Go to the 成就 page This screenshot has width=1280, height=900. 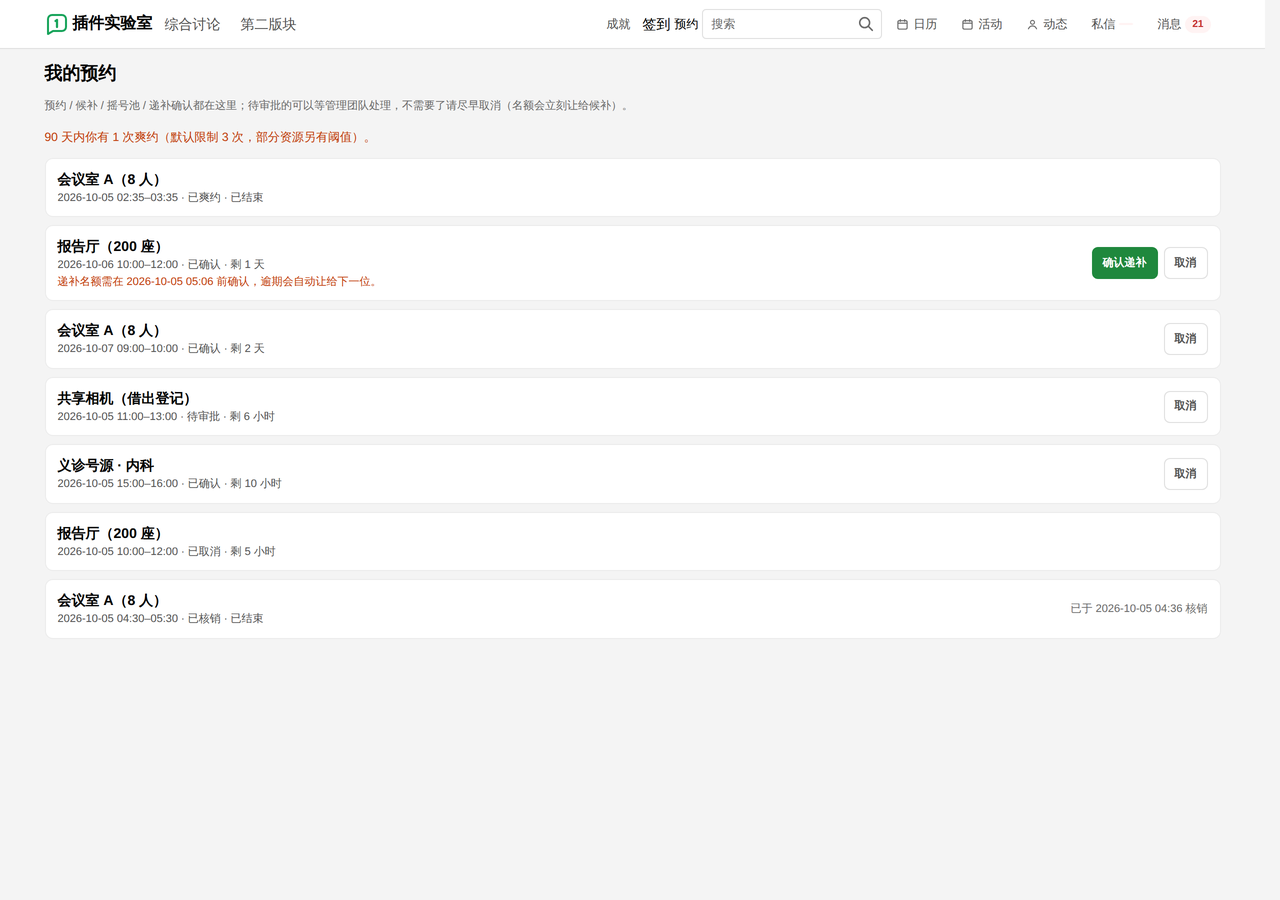click(x=618, y=24)
